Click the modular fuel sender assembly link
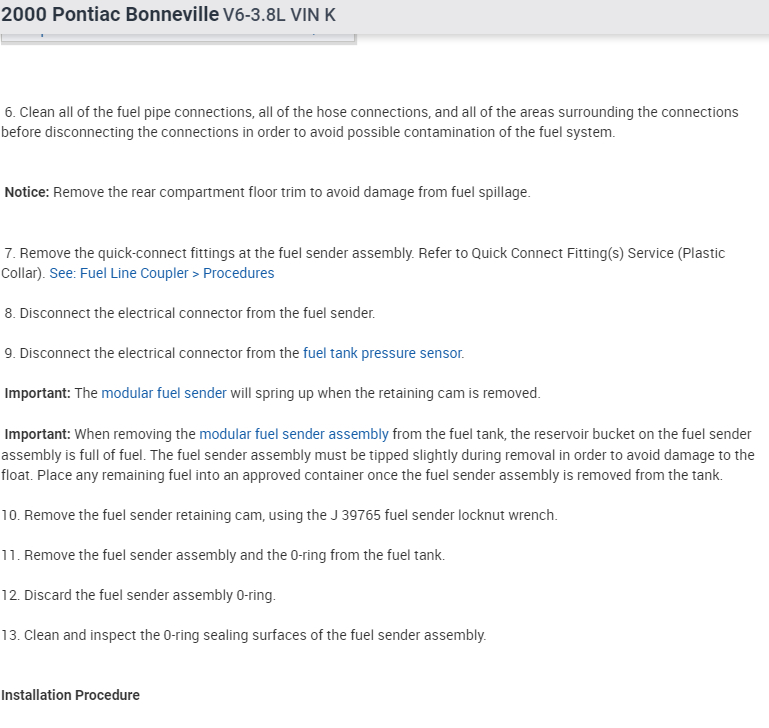This screenshot has height=728, width=769. pyautogui.click(x=294, y=434)
